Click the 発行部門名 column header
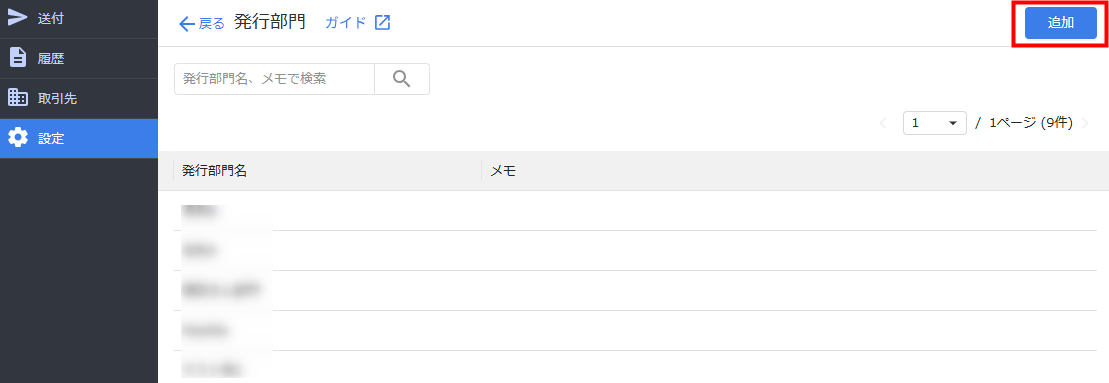The image size is (1109, 383). [214, 170]
